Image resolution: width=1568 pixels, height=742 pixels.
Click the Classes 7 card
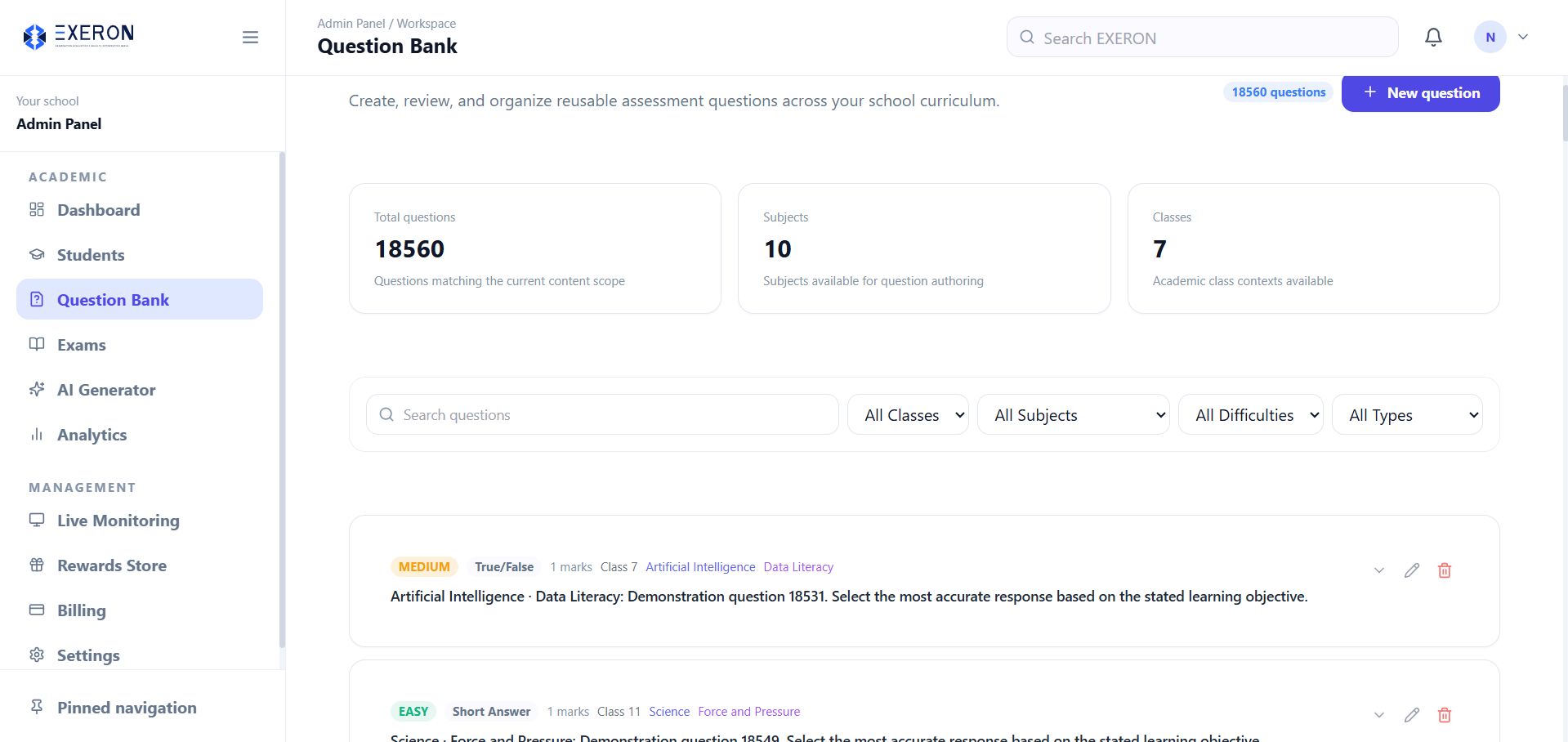pos(1313,248)
